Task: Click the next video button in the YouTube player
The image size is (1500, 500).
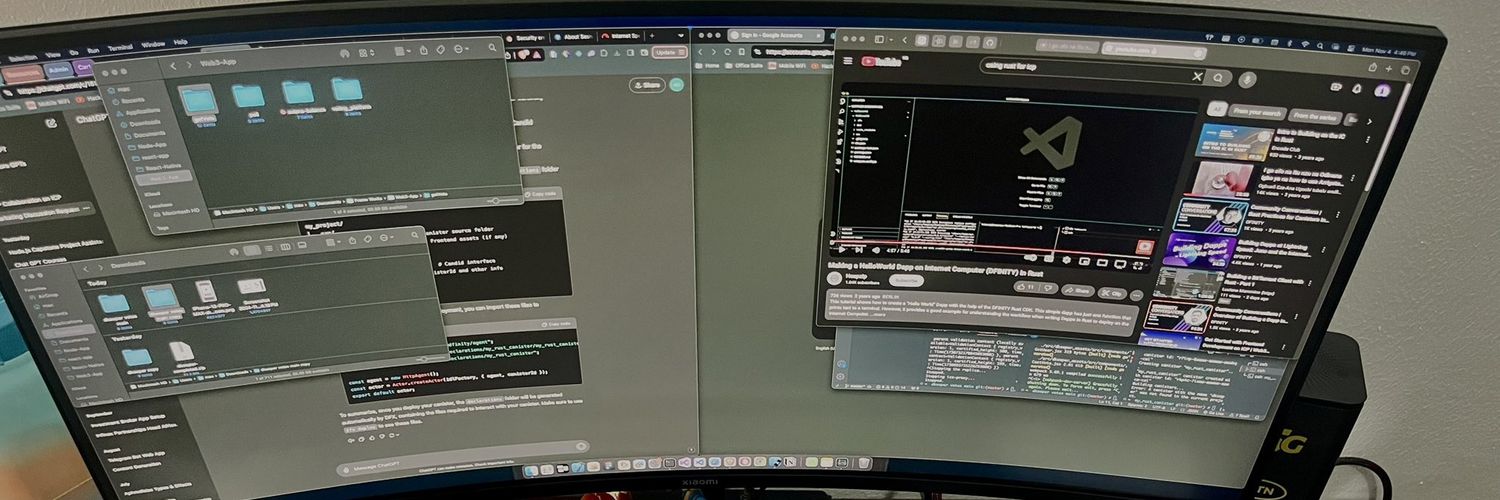Action: (x=859, y=249)
